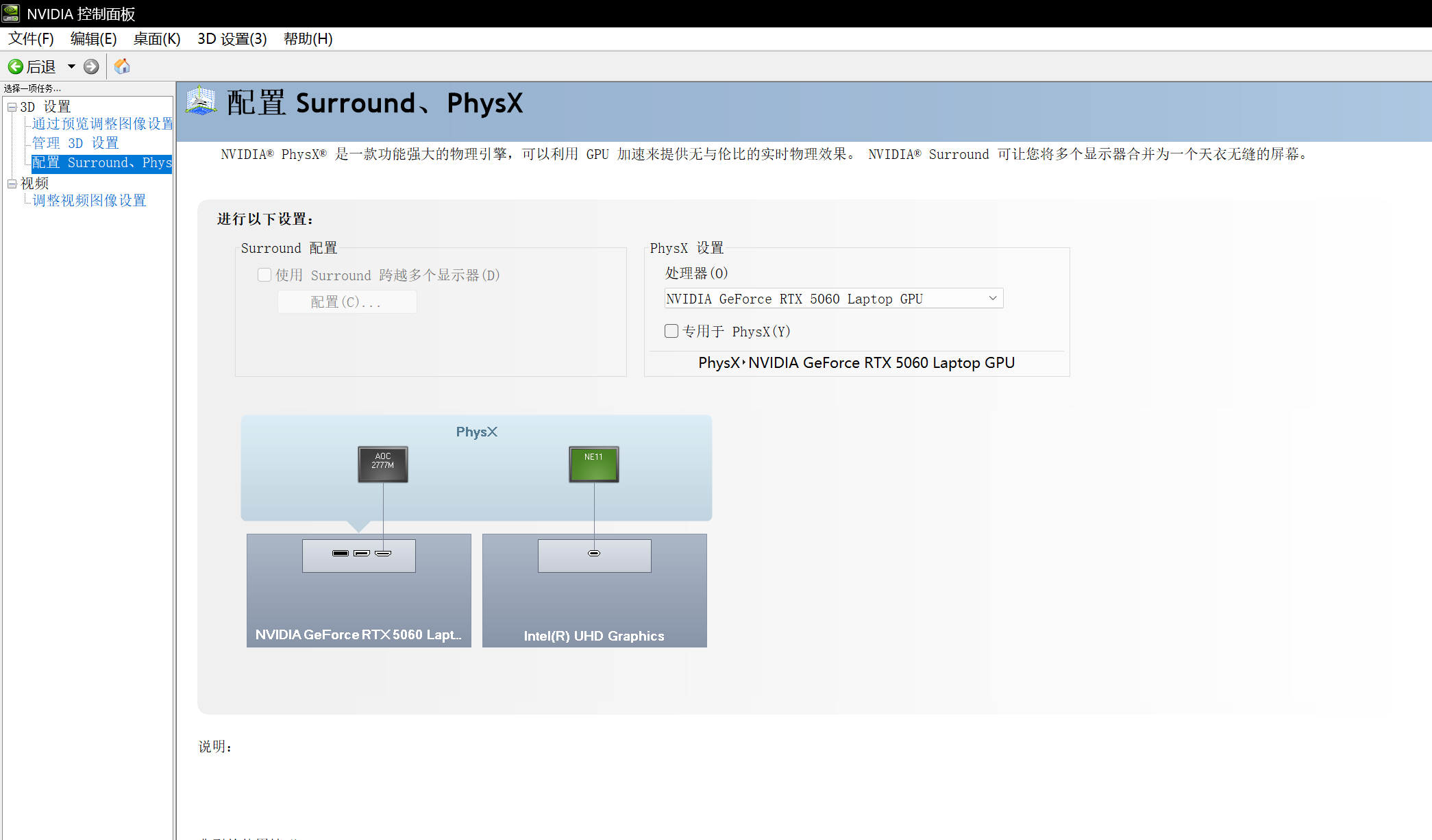This screenshot has width=1432, height=840.
Task: Collapse the 视频 tree node
Action: (x=12, y=184)
